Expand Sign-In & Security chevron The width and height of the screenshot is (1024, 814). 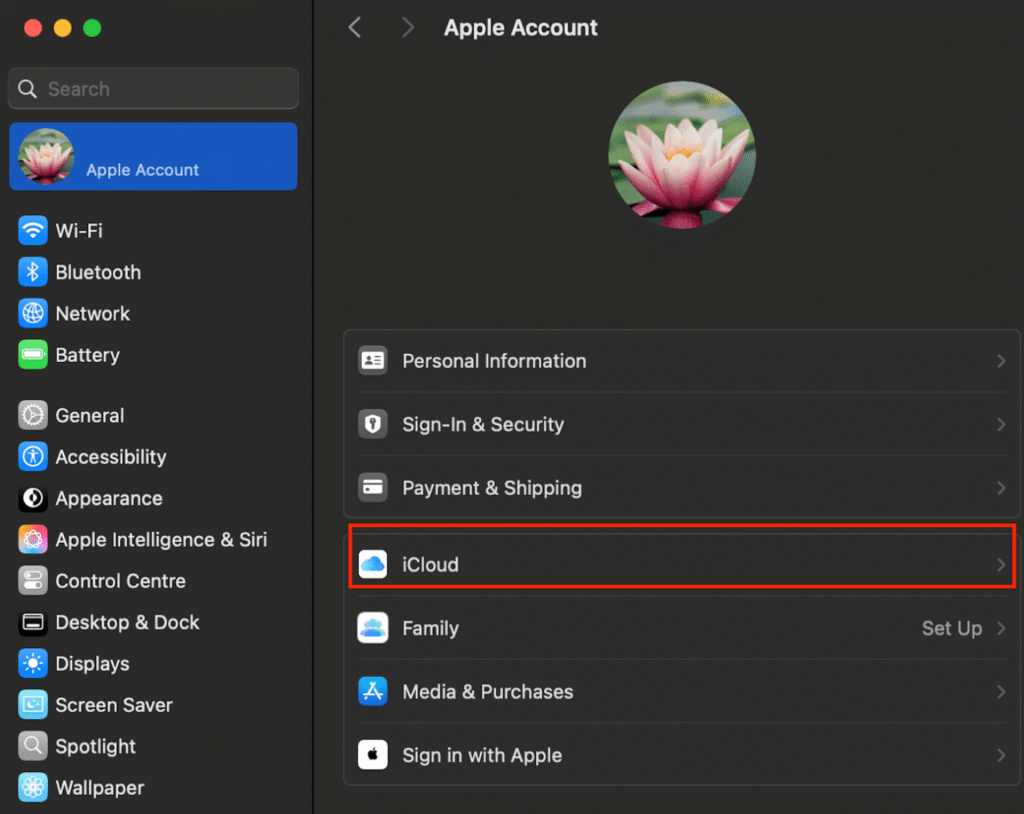point(1000,425)
